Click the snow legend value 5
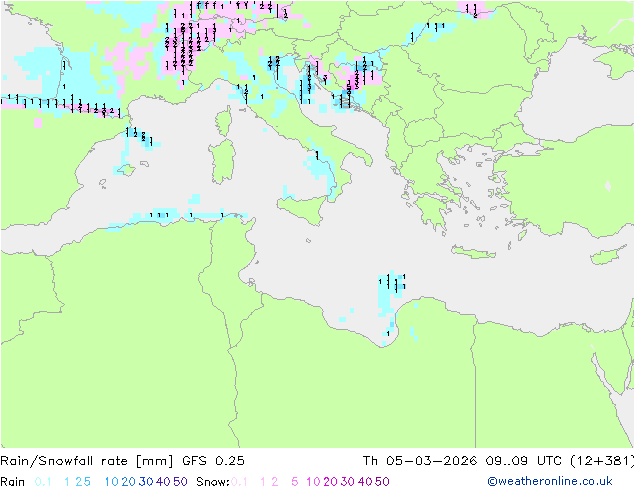The height and width of the screenshot is (490, 634). (295, 482)
